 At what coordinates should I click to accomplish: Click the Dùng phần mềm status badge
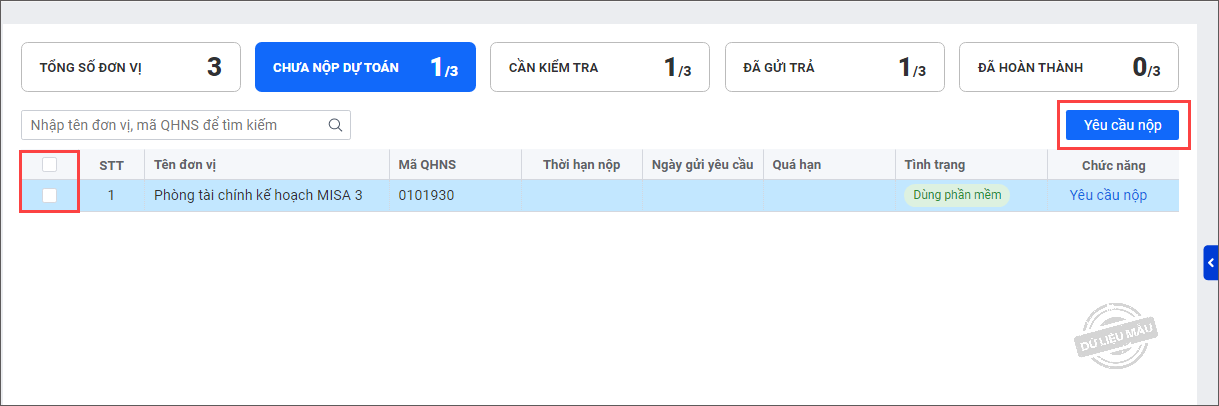957,195
